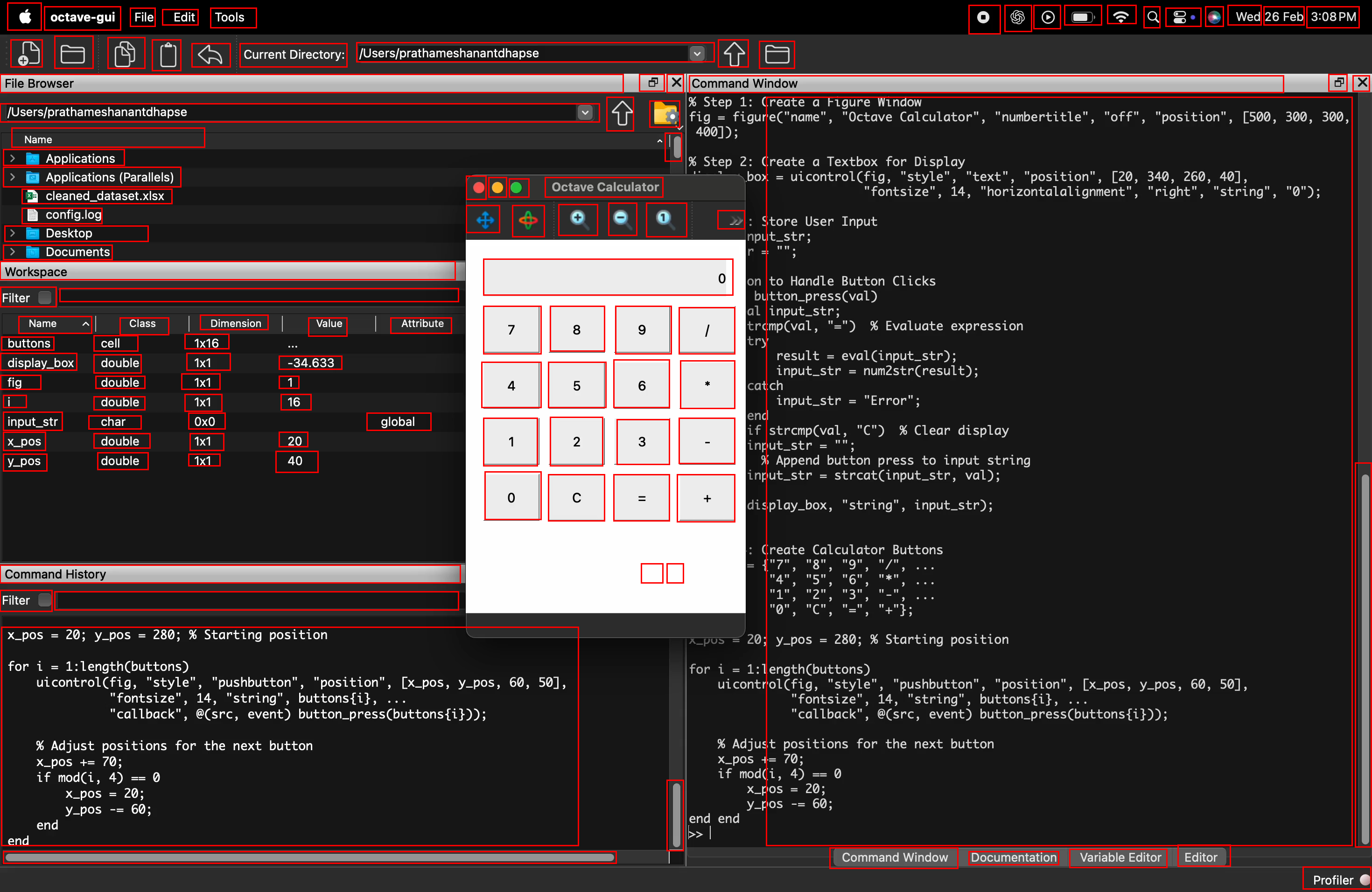Toggle the Profiler status indicator
1372x892 pixels.
(x=1364, y=879)
